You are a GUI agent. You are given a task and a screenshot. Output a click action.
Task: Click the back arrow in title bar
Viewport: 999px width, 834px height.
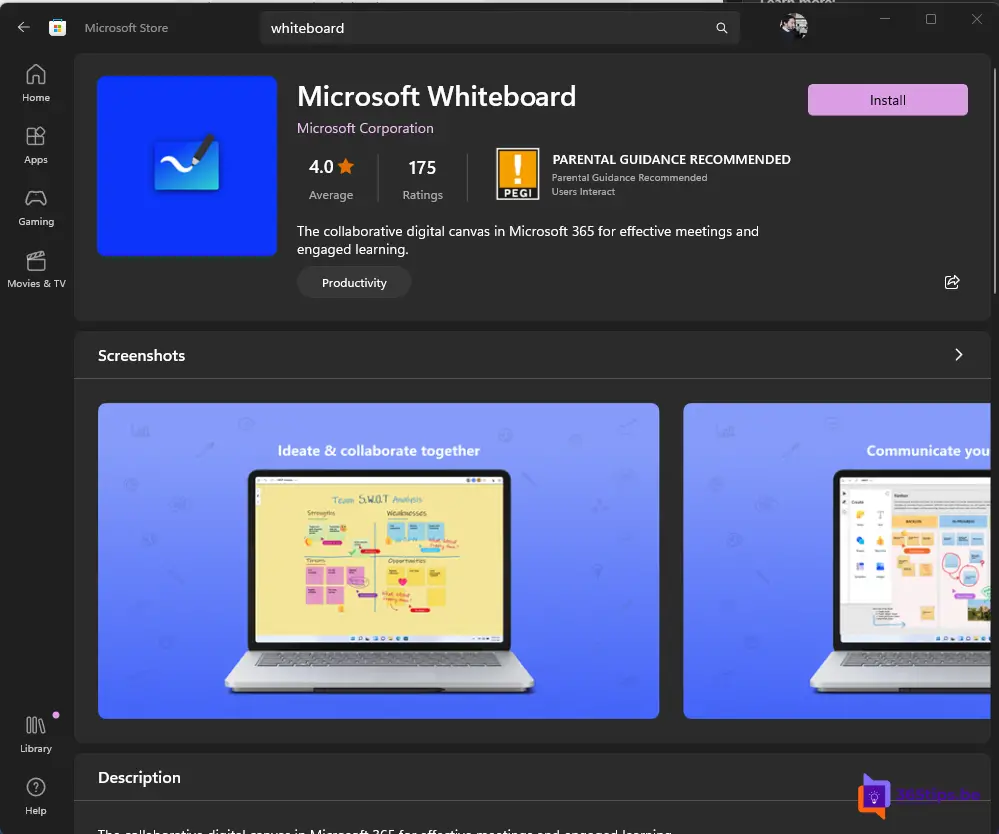point(24,28)
